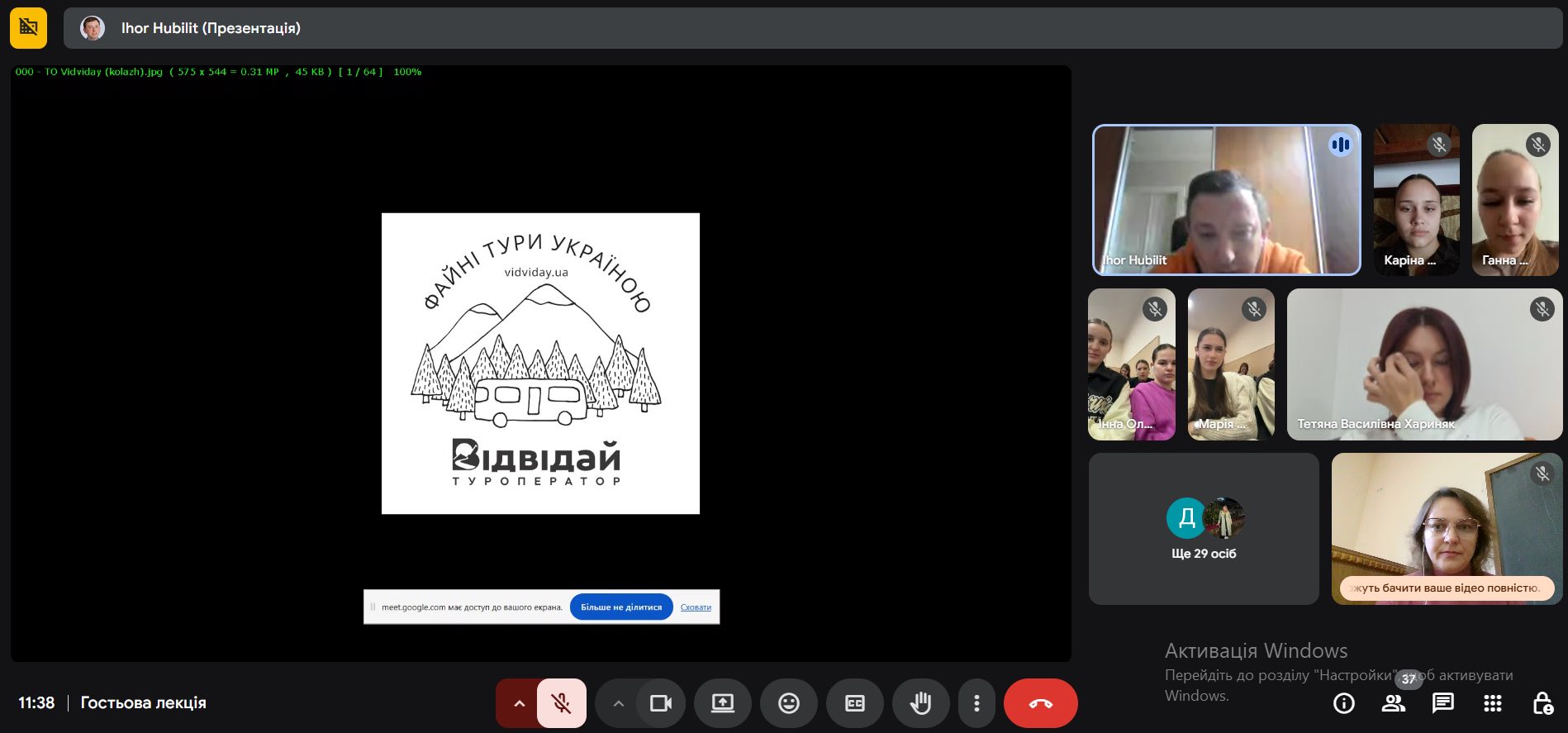The height and width of the screenshot is (733, 1568).
Task: Select Ihor Hubilit video tile
Action: click(x=1227, y=200)
